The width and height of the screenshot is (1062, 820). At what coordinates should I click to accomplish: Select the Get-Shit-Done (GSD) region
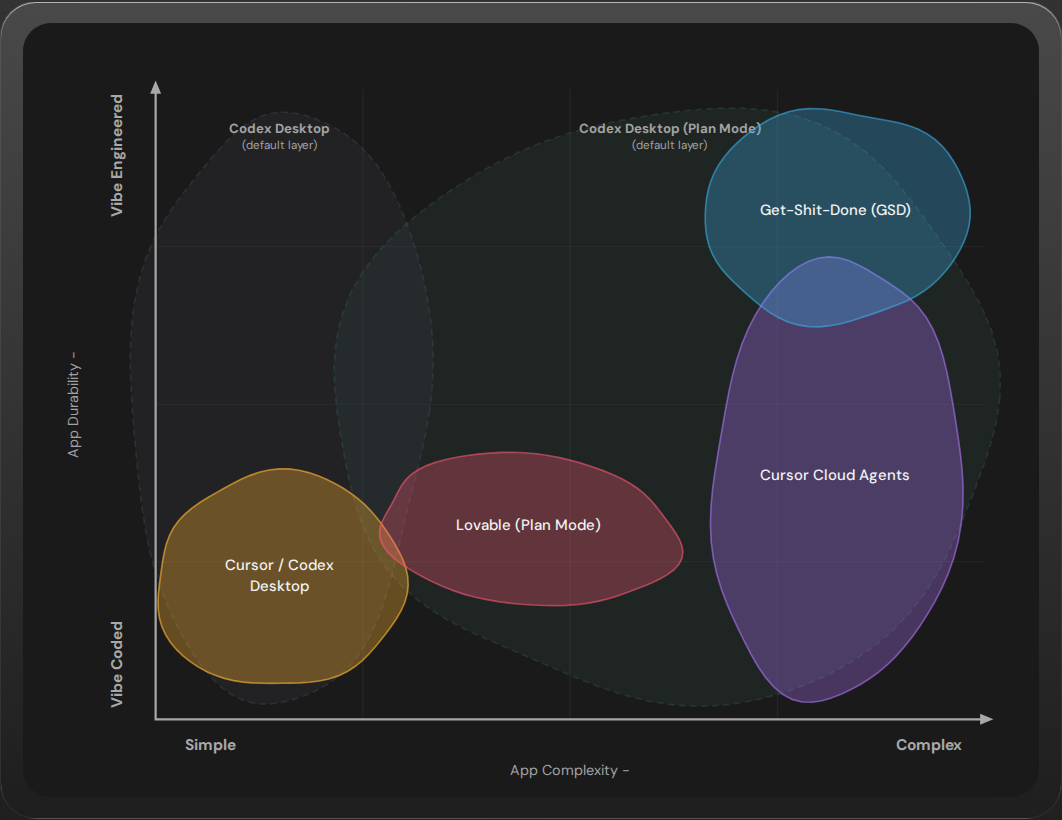pyautogui.click(x=835, y=210)
